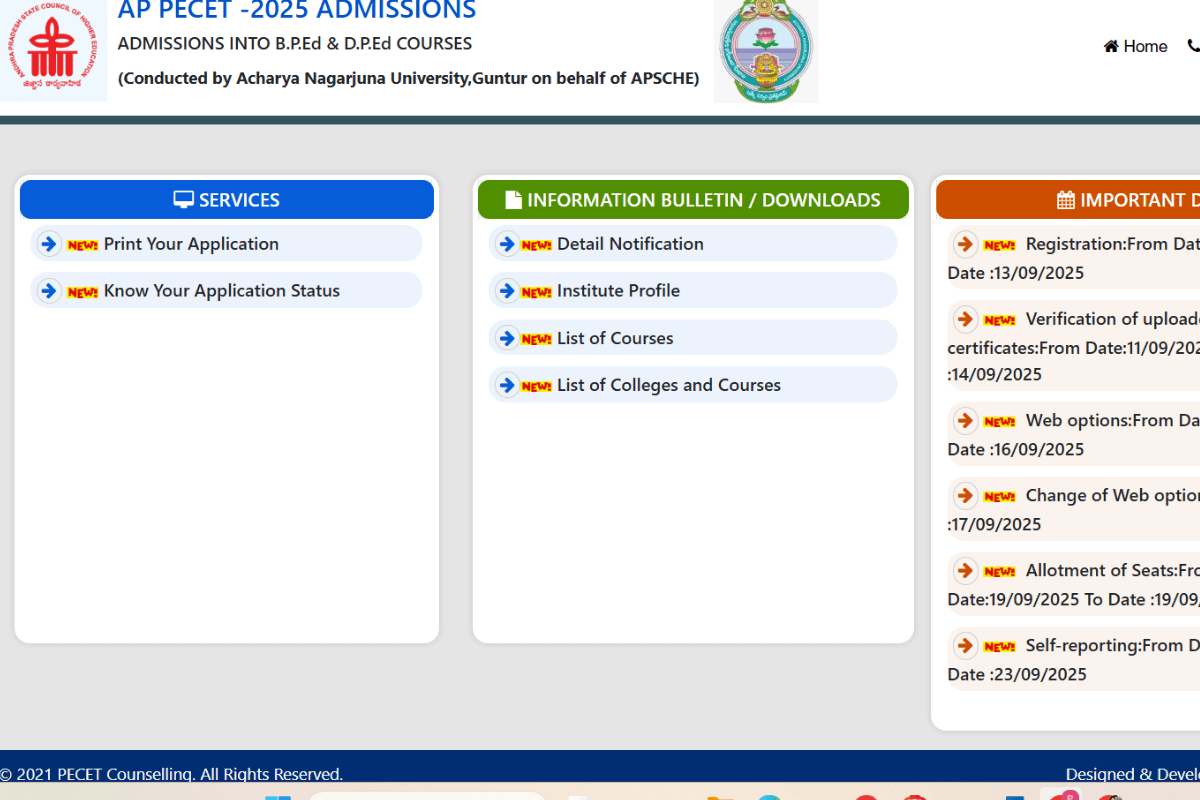Image resolution: width=1200 pixels, height=800 pixels.
Task: Click the AP State Council emblem logo
Action: click(x=52, y=50)
